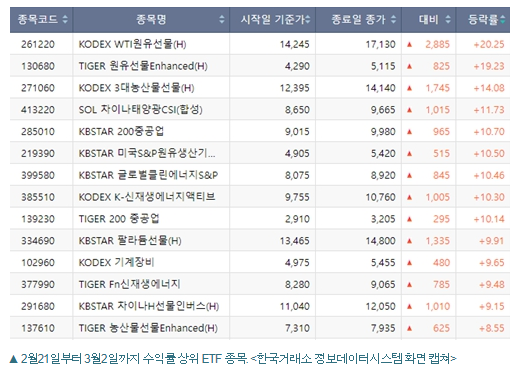Select TIGER 농산물선물Enhanced(H) name
Screen dimensions: 519x369
tap(148, 328)
